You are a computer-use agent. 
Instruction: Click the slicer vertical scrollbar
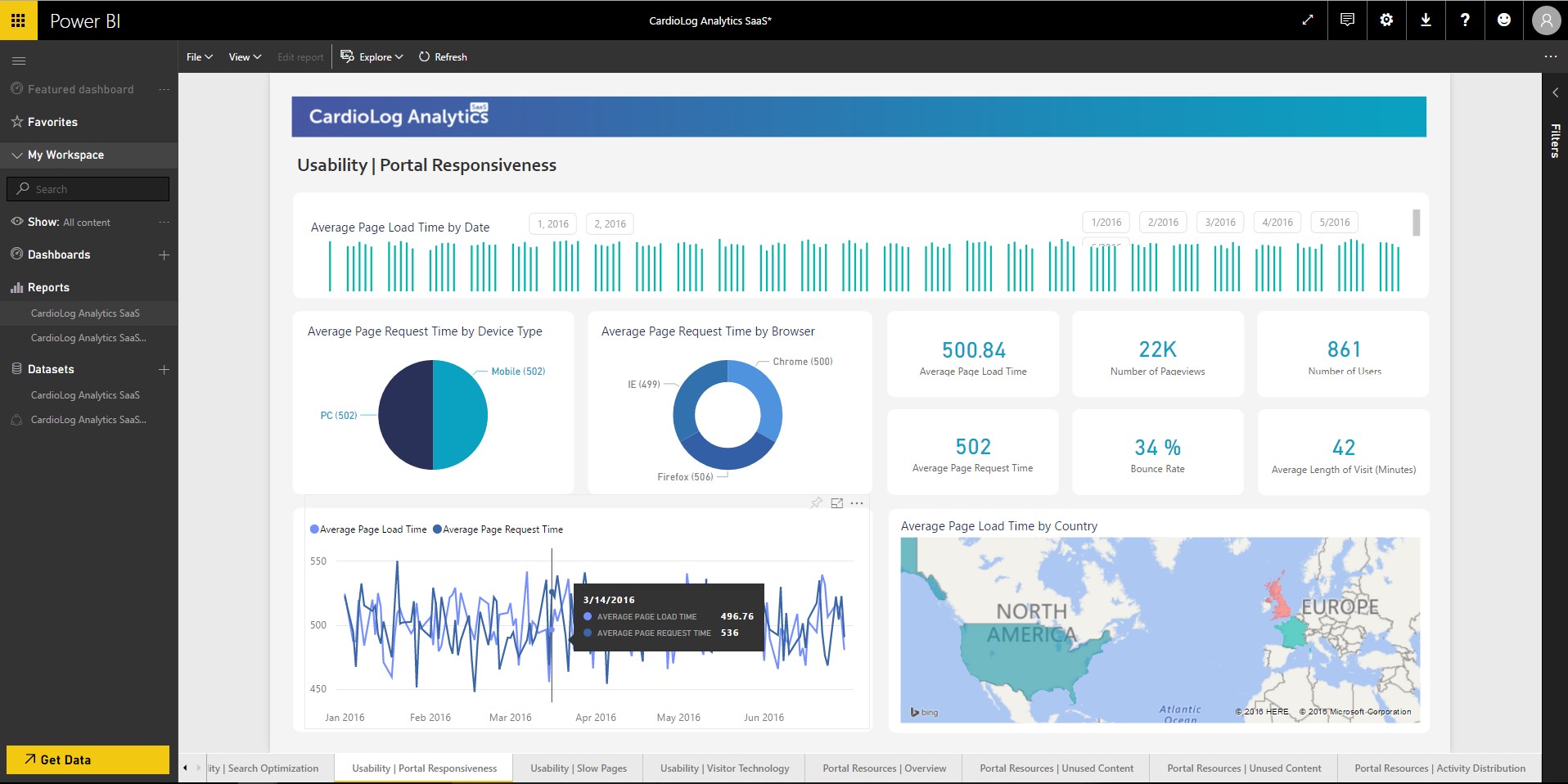pos(1417,223)
